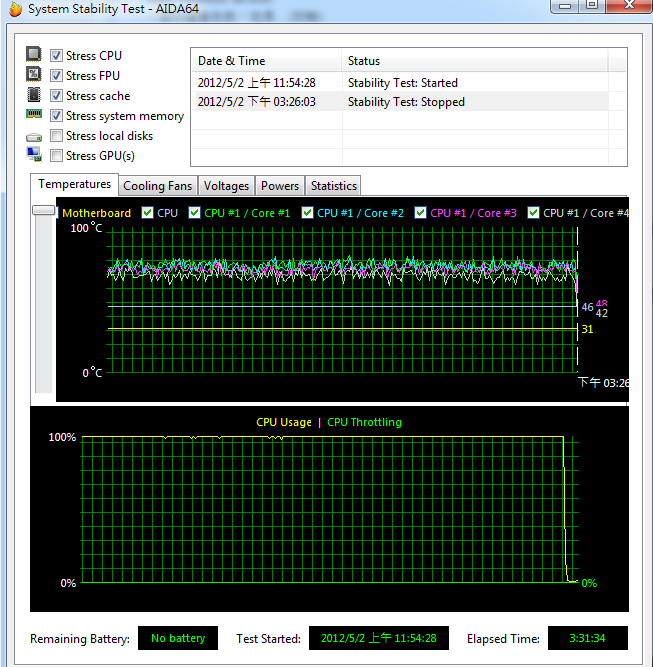Click the memory module icon beside Stress system memory
This screenshot has height=667, width=653.
[x=34, y=114]
